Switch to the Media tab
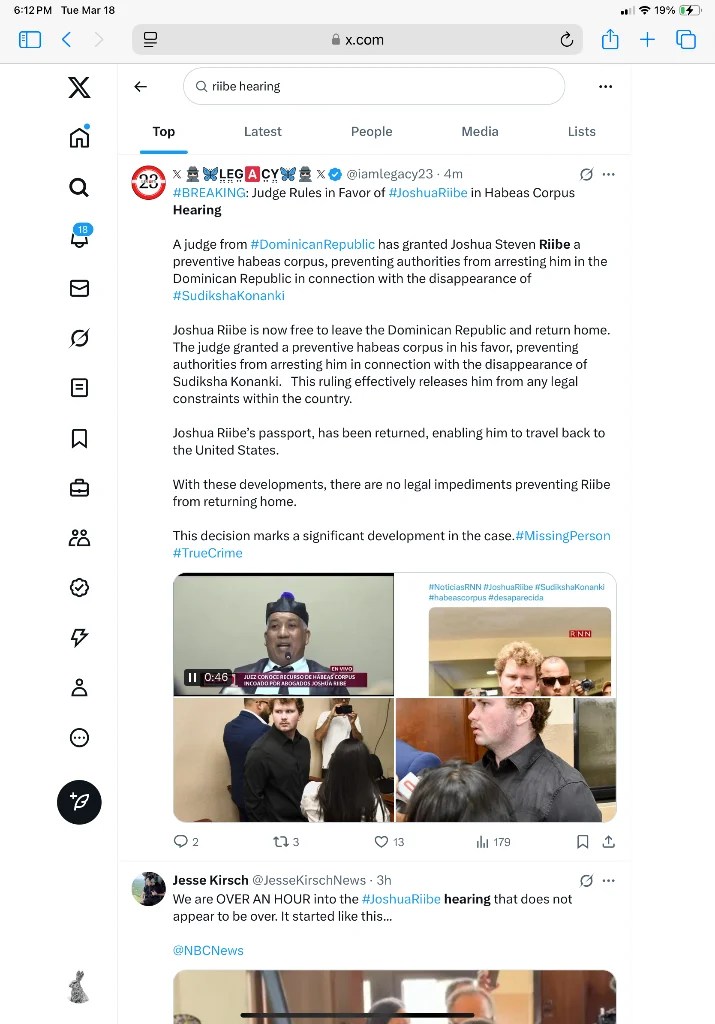The width and height of the screenshot is (715, 1024). pos(480,131)
